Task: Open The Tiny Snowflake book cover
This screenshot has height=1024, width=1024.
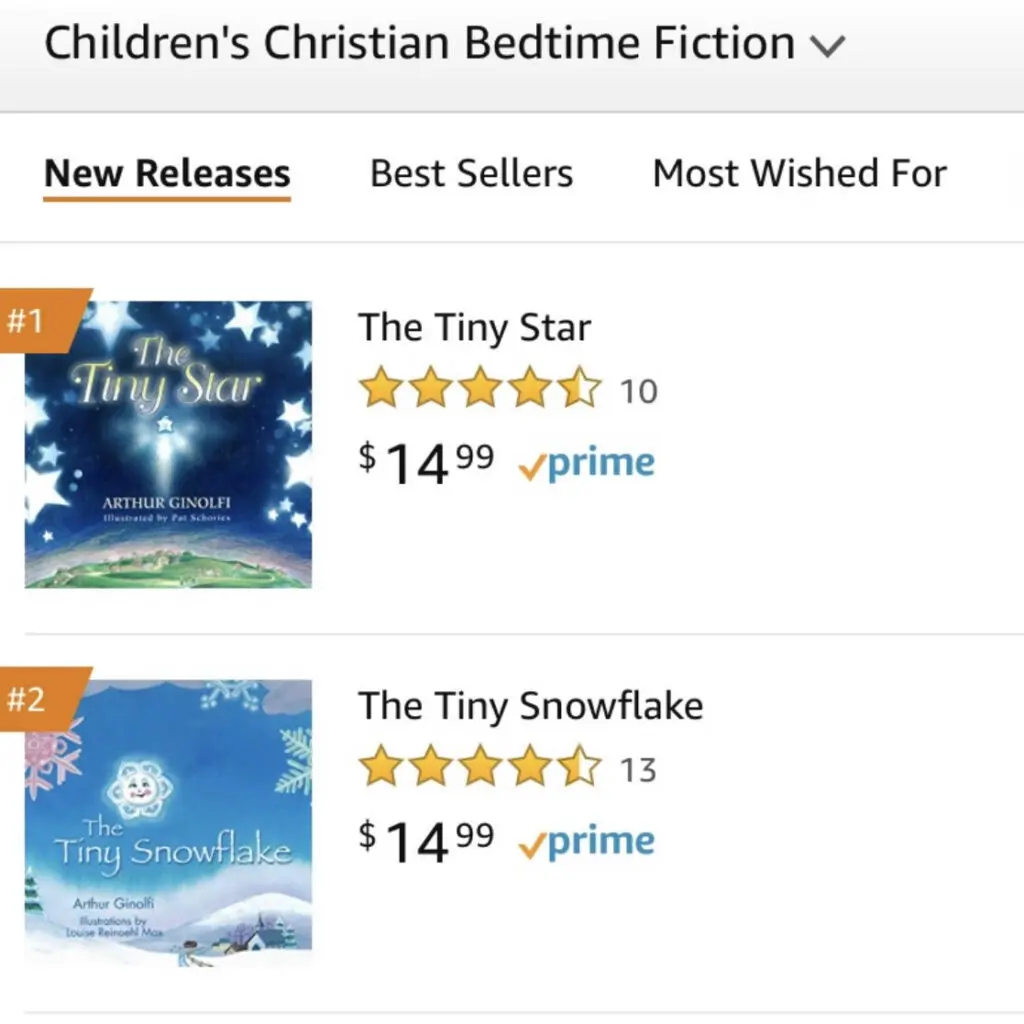Action: pos(168,823)
